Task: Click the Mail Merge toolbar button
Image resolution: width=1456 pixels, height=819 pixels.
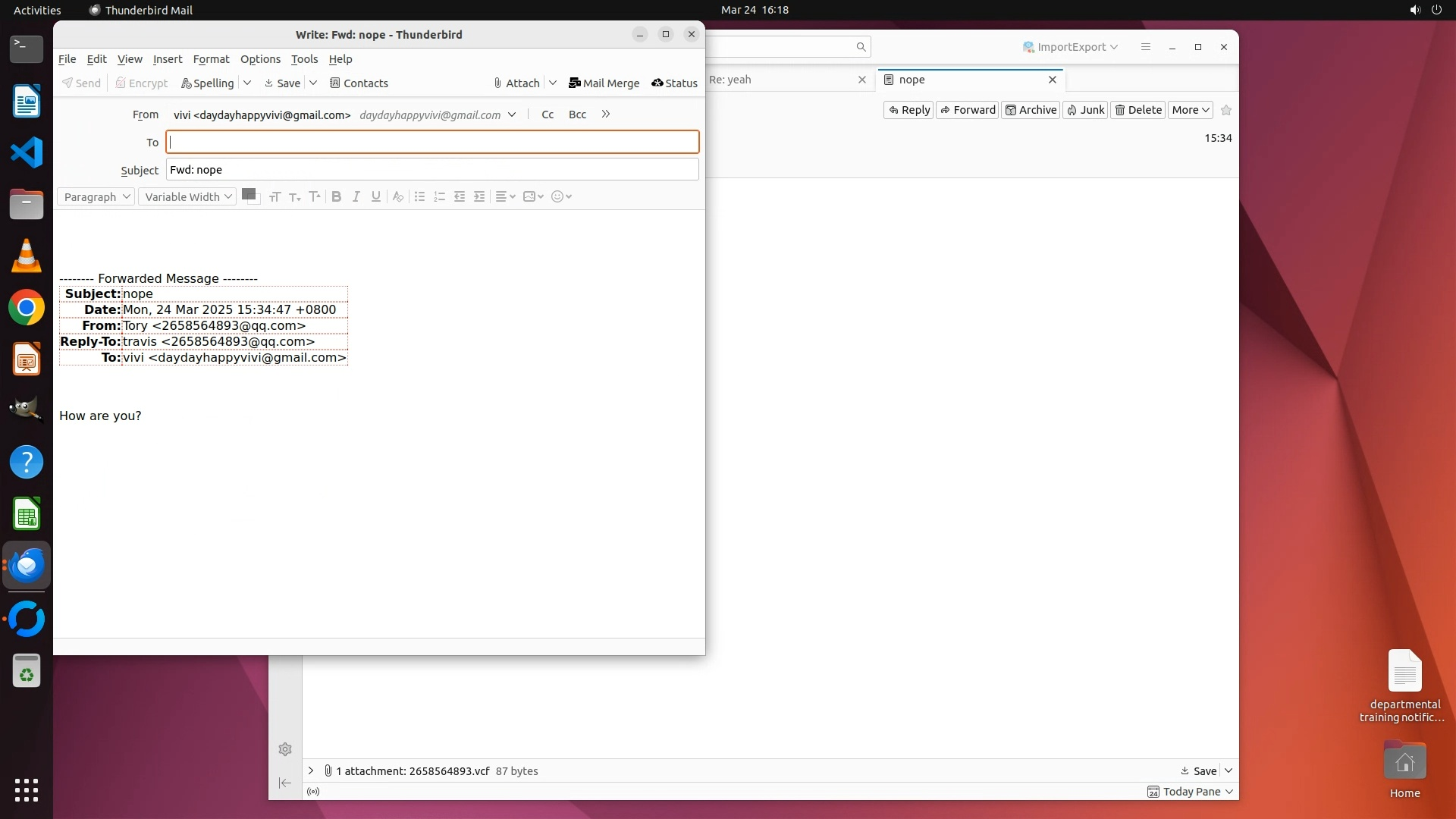Action: [604, 83]
